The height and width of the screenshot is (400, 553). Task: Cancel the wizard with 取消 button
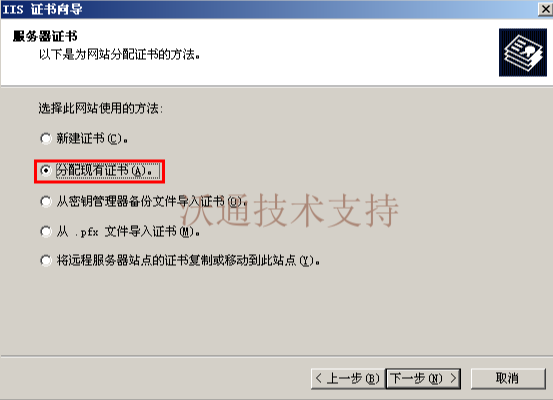[508, 379]
